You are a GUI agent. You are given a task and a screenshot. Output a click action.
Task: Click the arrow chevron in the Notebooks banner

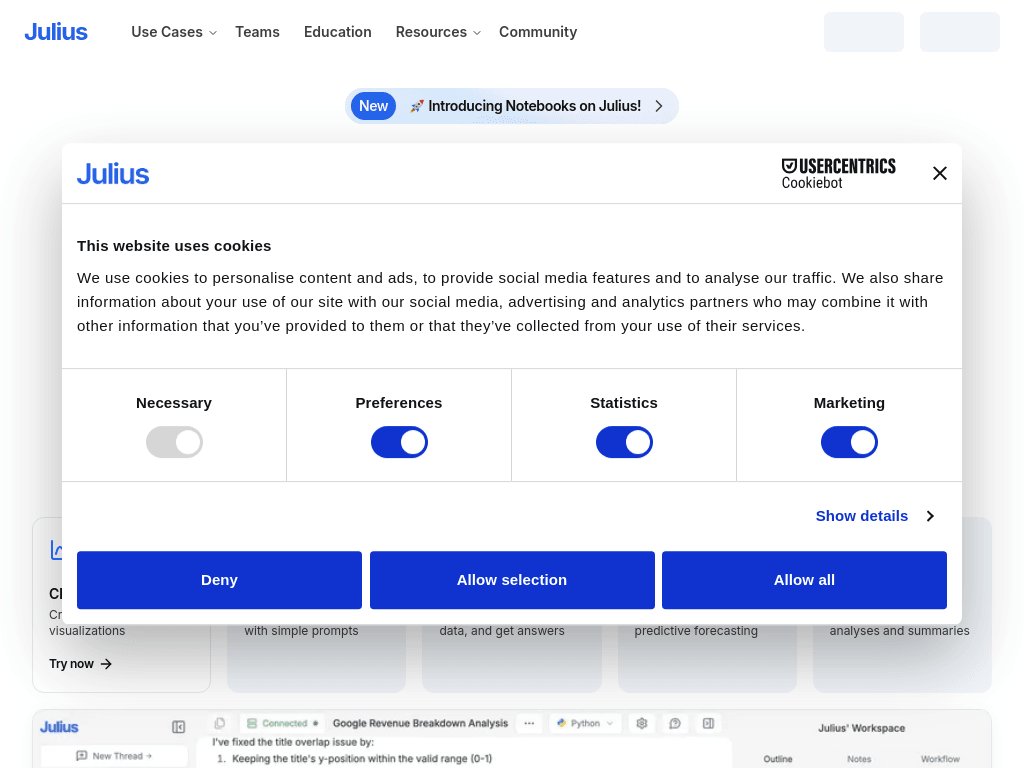tap(659, 106)
